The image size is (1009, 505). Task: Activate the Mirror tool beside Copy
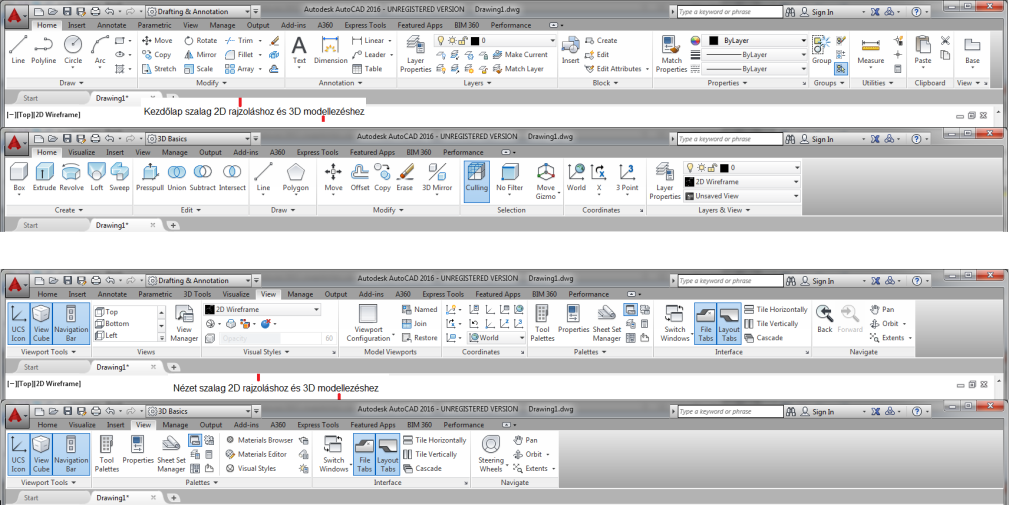pos(201,55)
